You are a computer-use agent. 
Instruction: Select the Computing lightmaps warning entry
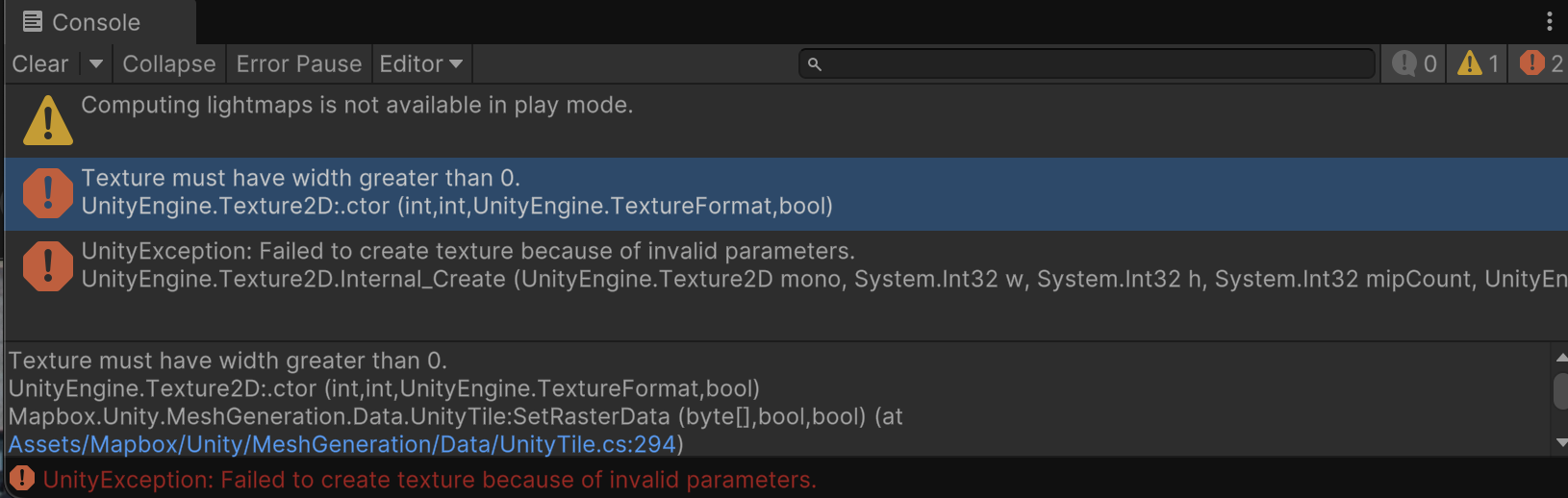pyautogui.click(x=786, y=120)
